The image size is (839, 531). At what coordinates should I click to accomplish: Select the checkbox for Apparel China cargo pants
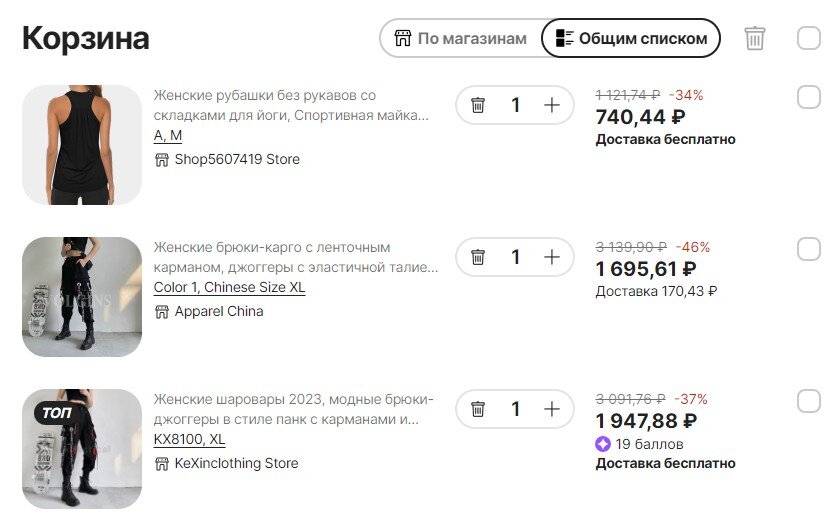pyautogui.click(x=809, y=249)
